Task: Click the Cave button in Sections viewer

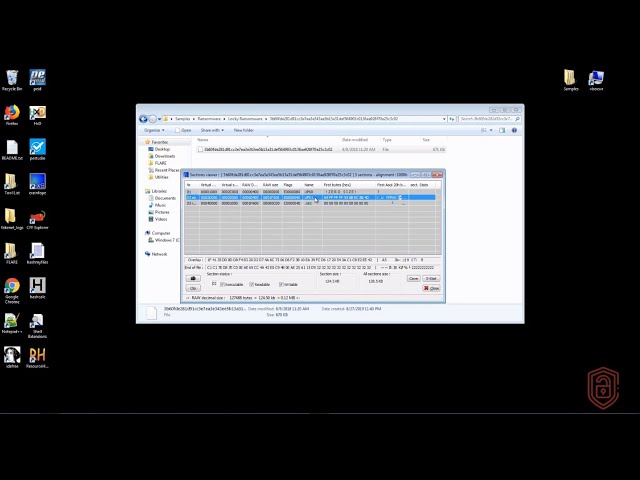Action: (x=413, y=278)
